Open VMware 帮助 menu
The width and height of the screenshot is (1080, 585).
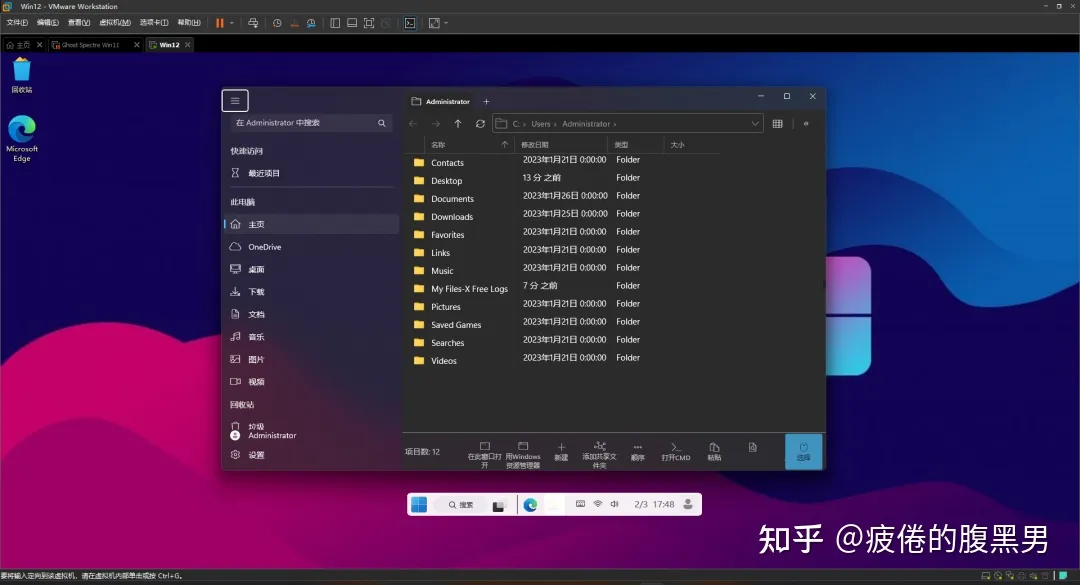click(x=189, y=23)
